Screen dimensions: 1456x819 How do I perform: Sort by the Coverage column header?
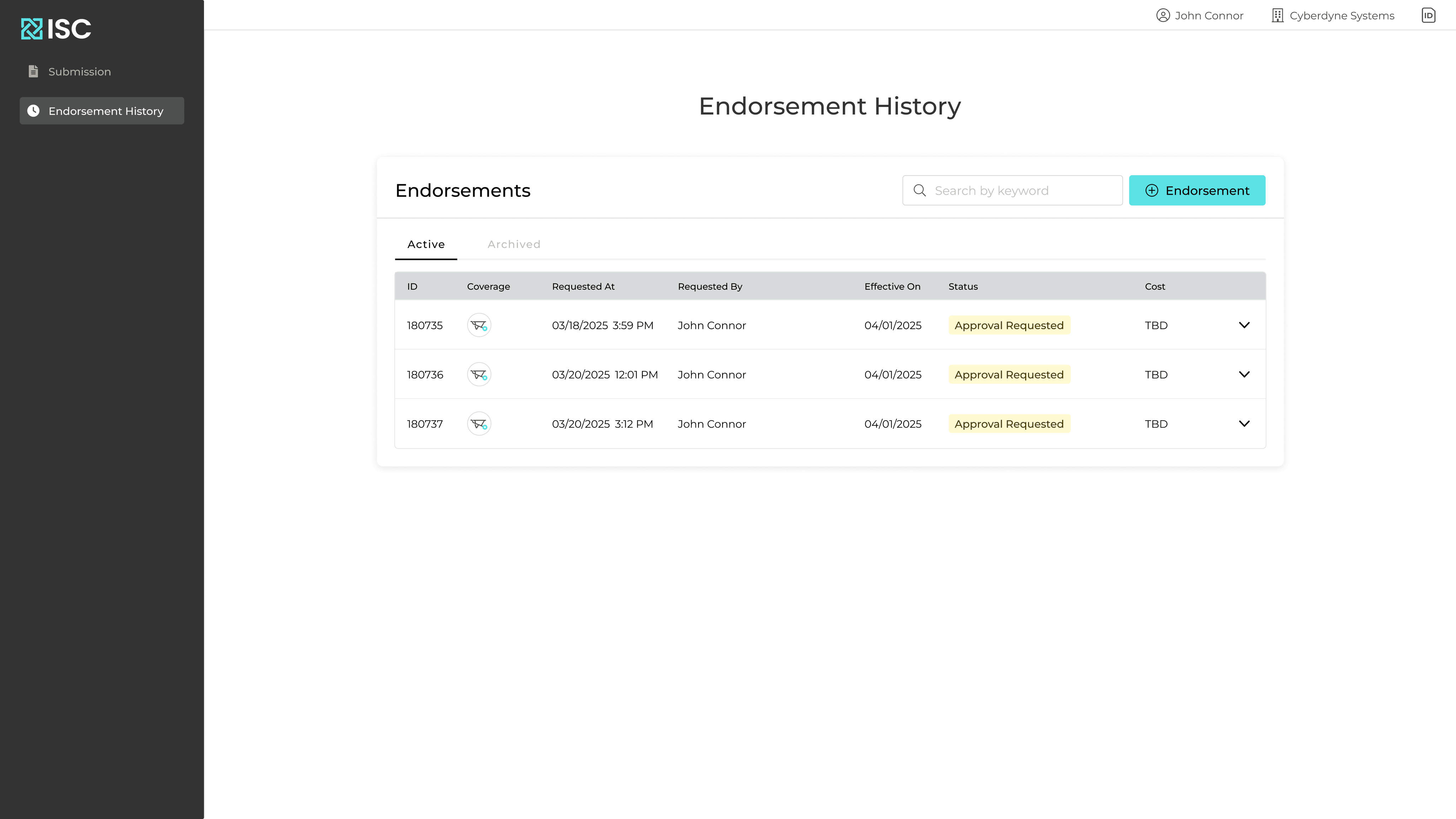click(488, 287)
